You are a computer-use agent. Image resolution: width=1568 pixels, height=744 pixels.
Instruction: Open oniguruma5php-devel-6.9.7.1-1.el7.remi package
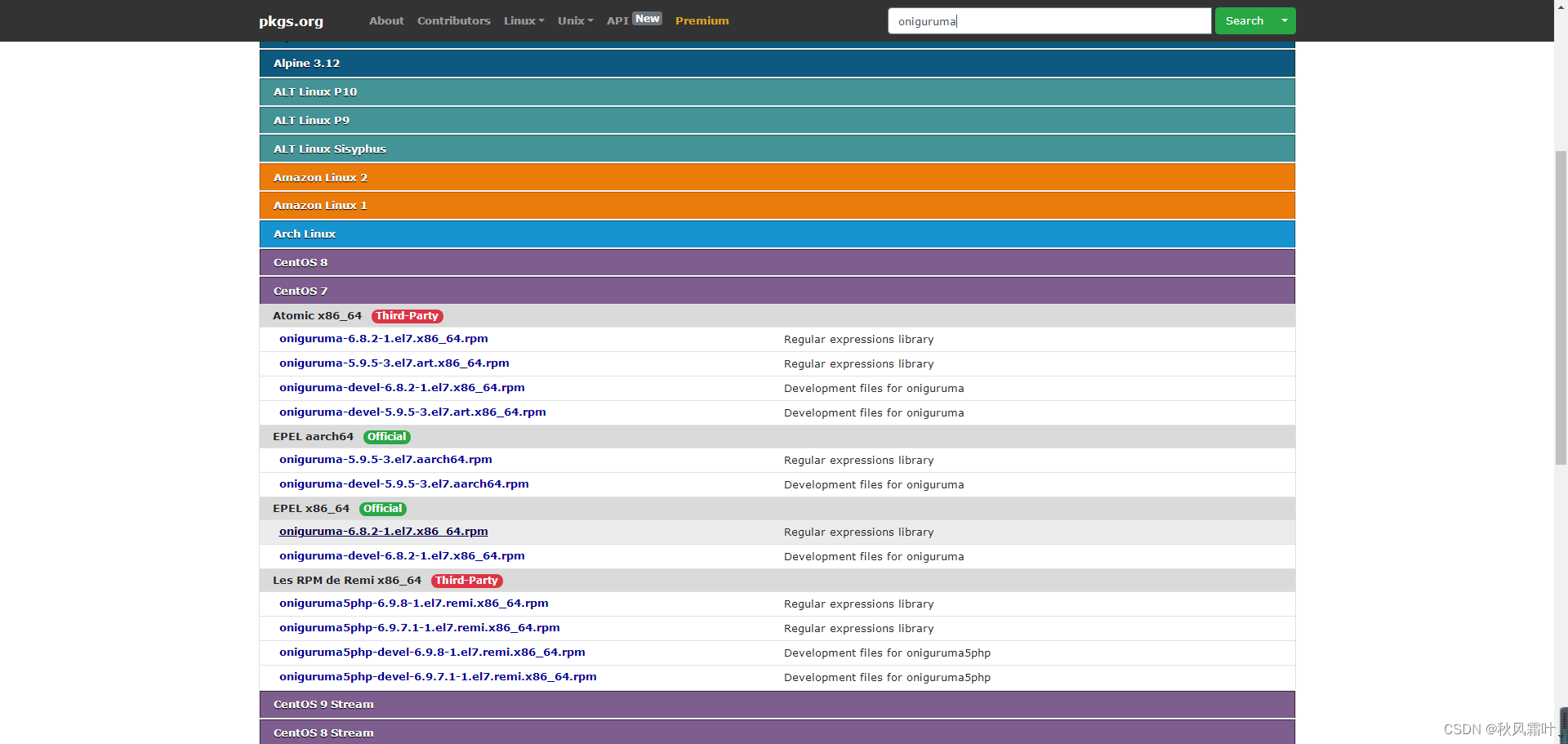(438, 677)
